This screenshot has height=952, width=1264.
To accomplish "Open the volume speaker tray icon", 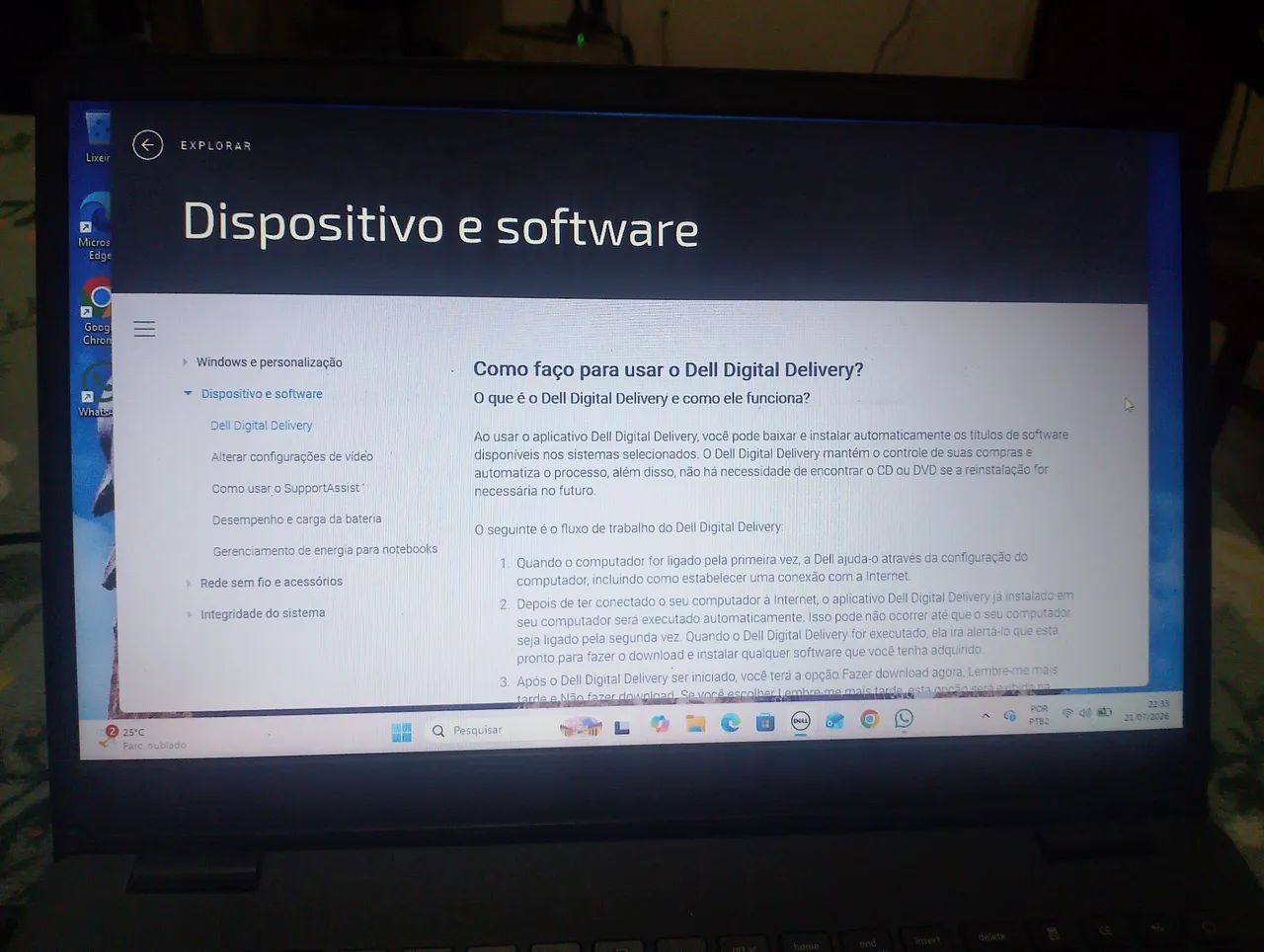I will [x=1085, y=712].
